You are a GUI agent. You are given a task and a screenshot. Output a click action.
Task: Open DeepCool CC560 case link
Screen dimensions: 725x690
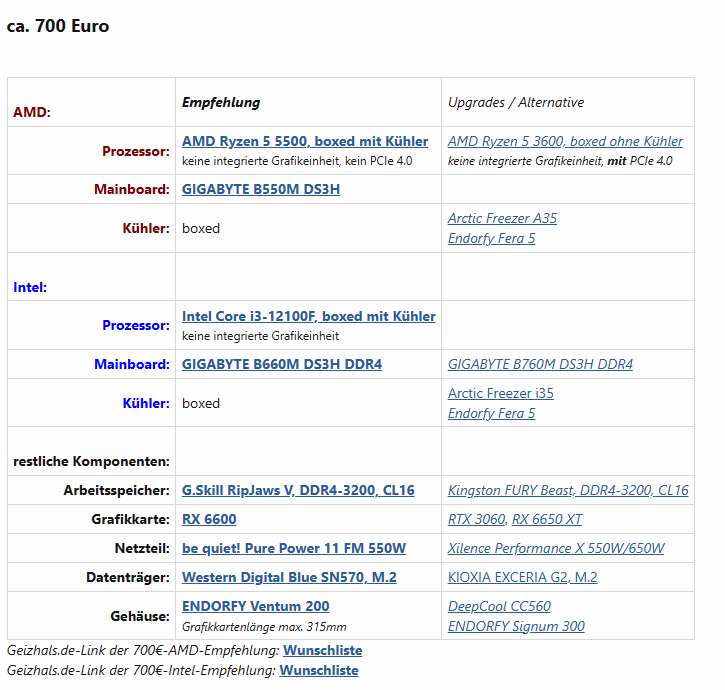tap(499, 606)
